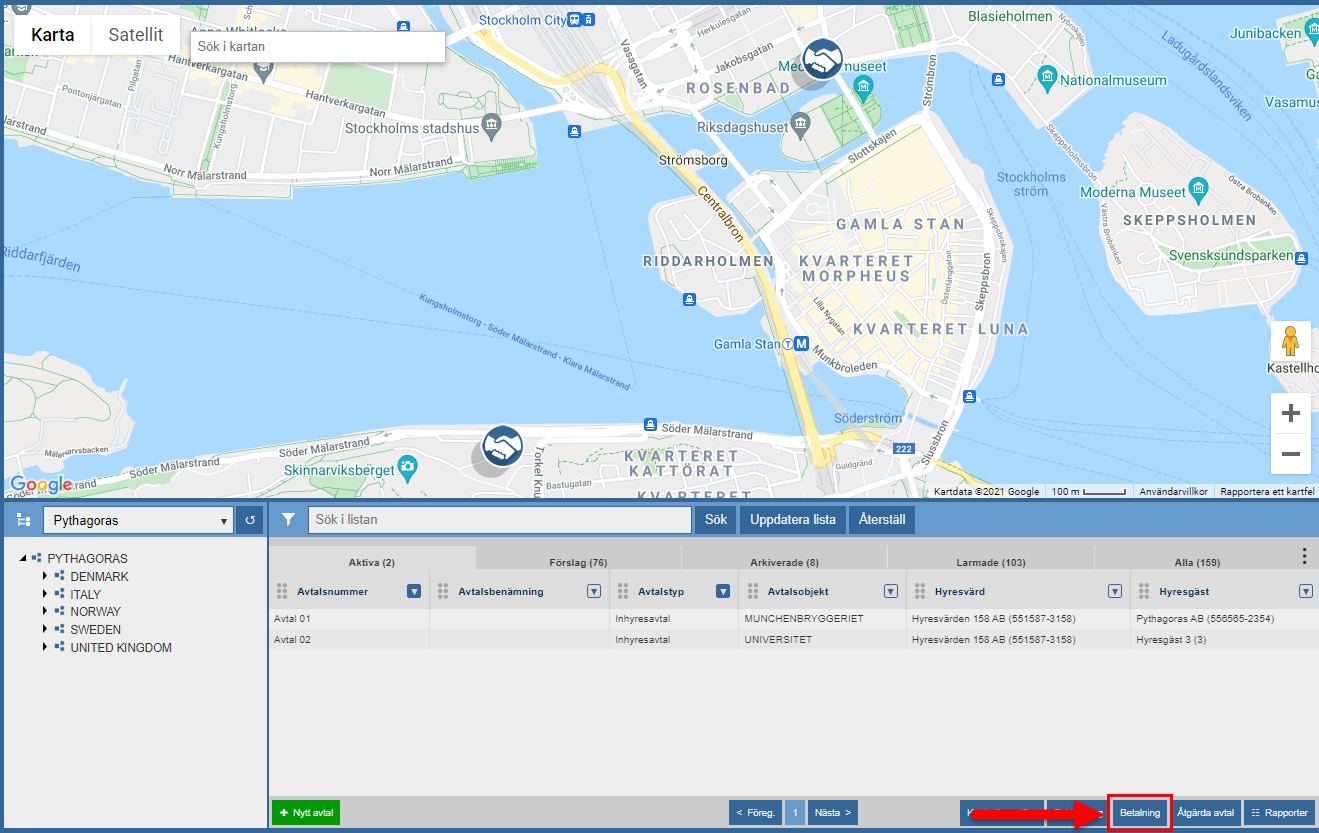Switch to the Larmade (103) tab

[990, 562]
